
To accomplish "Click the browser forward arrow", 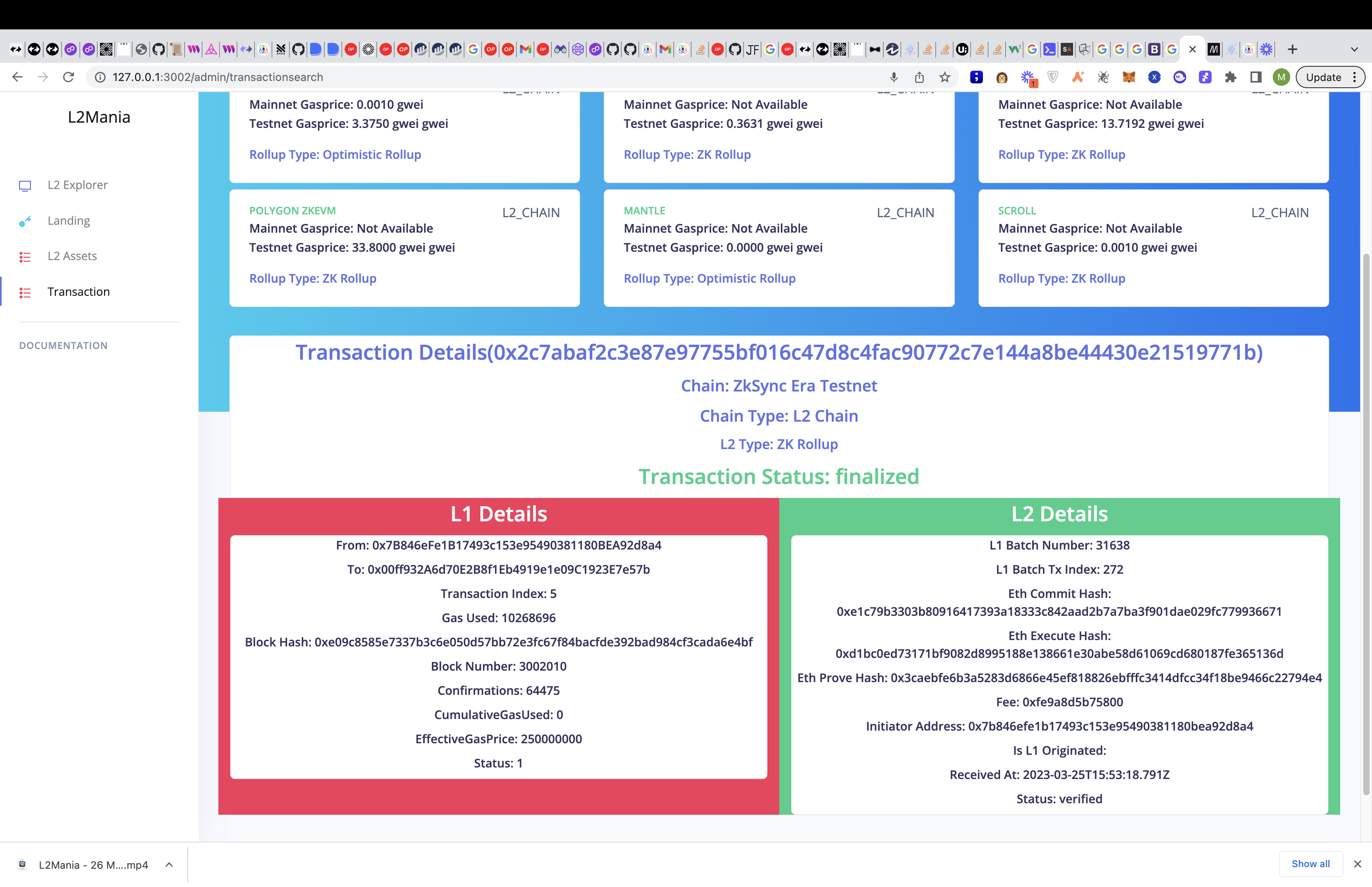I will pos(42,77).
